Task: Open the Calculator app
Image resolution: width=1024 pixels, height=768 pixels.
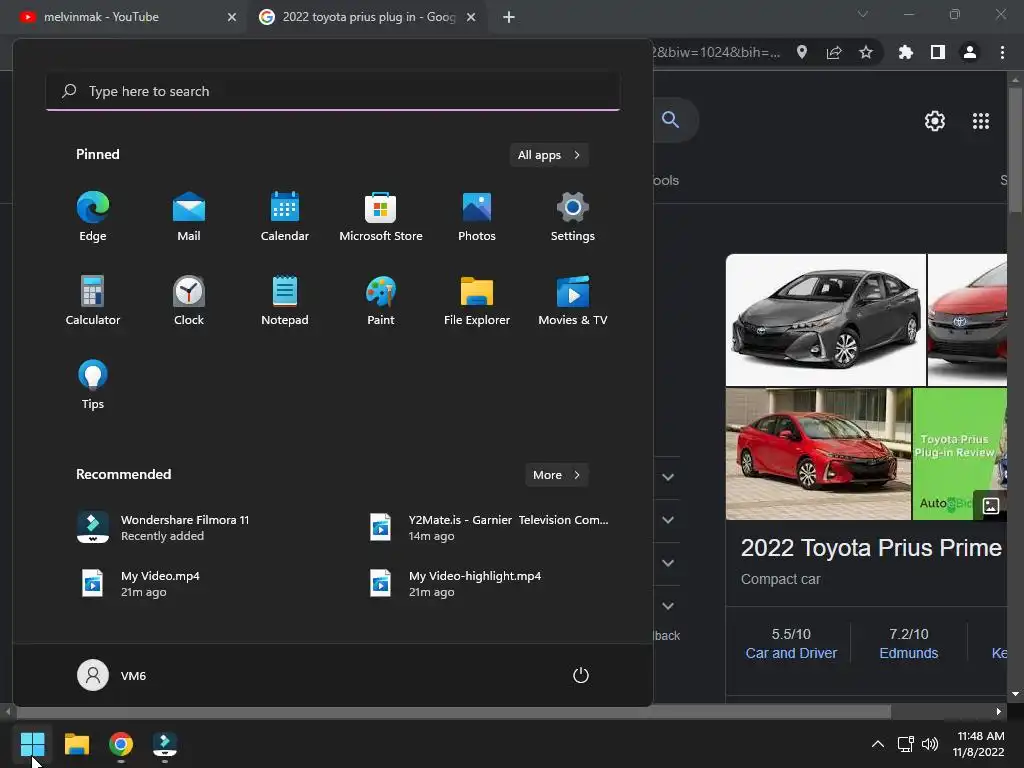Action: pyautogui.click(x=93, y=301)
